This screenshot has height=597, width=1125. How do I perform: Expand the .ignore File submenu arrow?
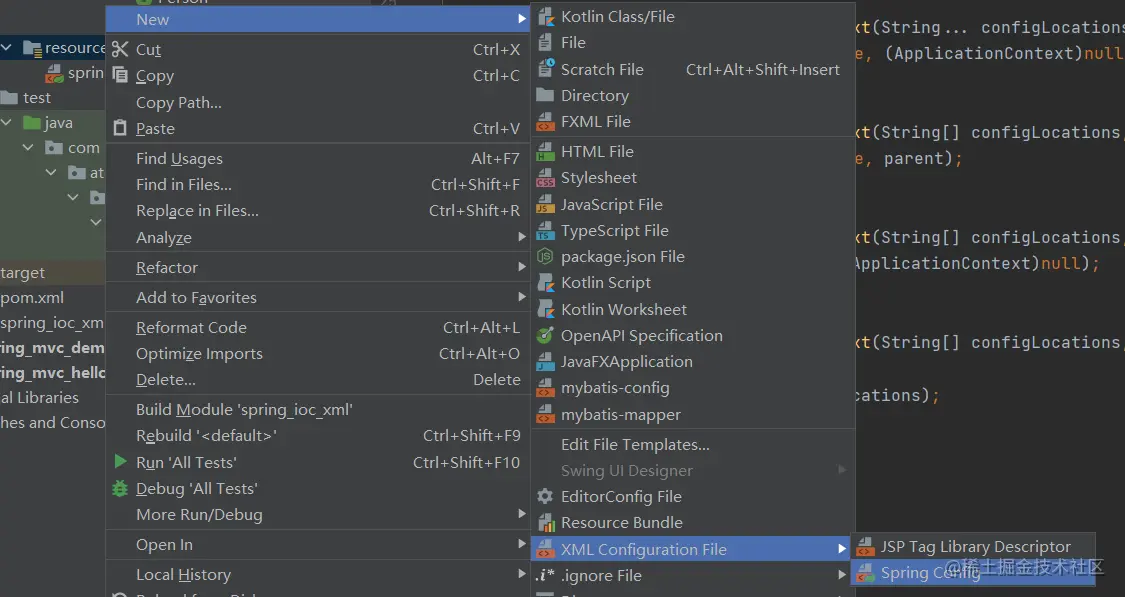coord(842,575)
